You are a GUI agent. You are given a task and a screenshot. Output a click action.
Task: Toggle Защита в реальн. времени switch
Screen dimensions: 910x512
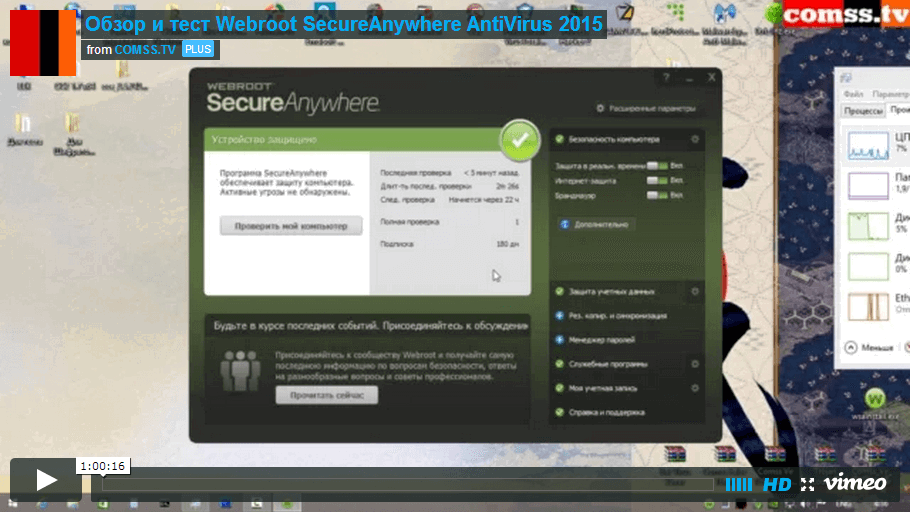point(658,166)
